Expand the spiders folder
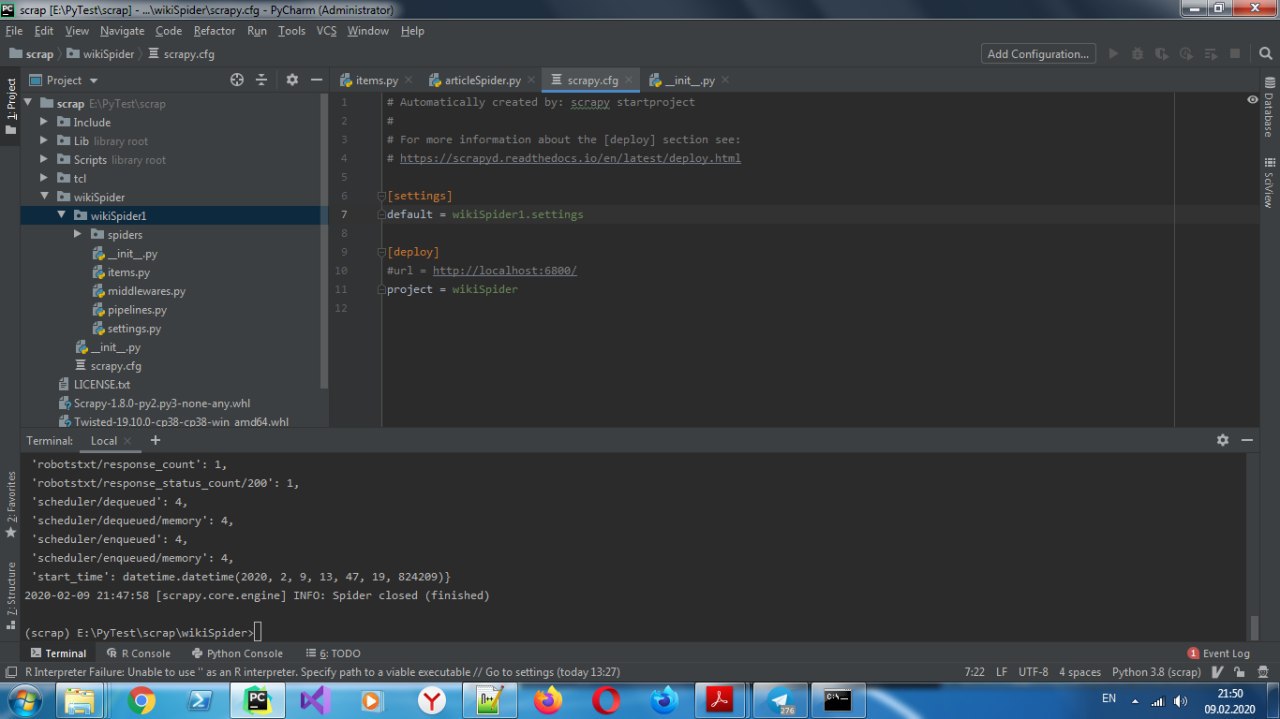This screenshot has width=1280, height=719. [78, 234]
